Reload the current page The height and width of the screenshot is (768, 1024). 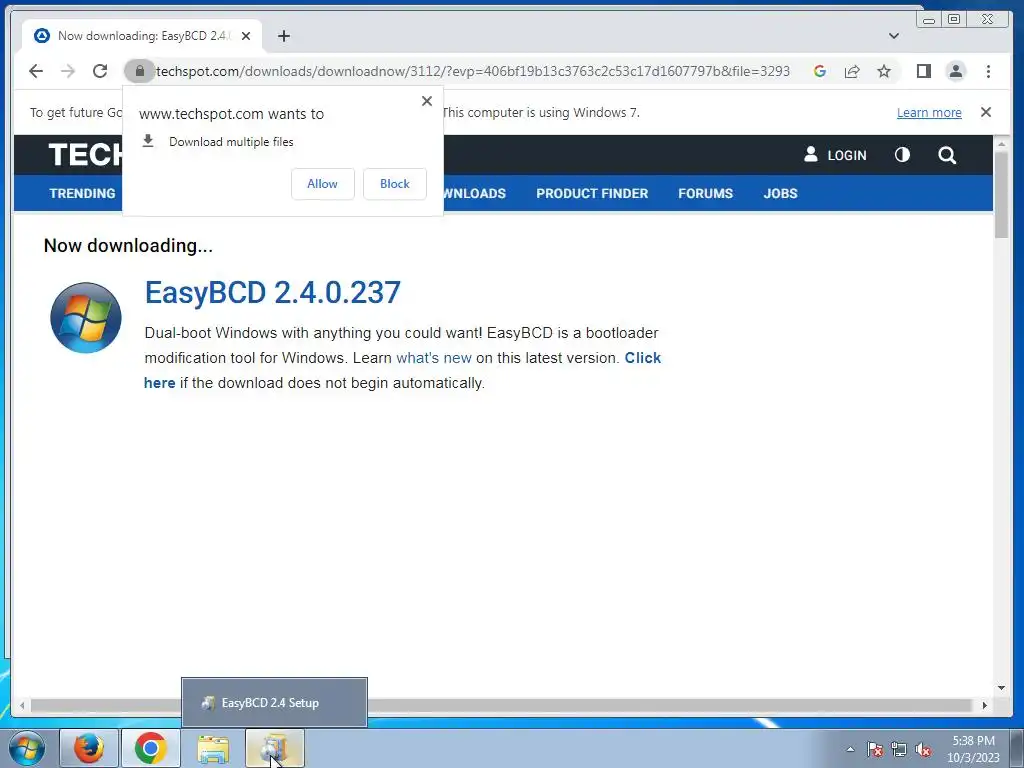pyautogui.click(x=100, y=71)
